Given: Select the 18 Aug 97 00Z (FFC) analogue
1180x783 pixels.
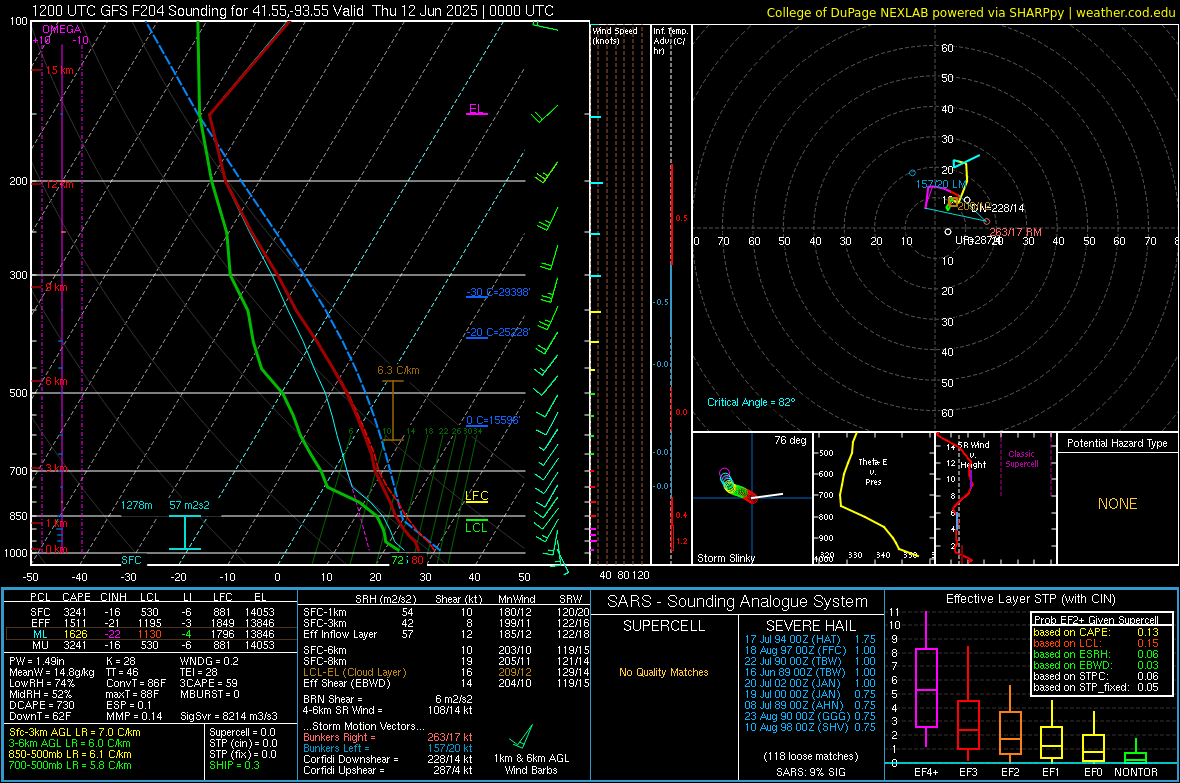Looking at the screenshot, I should tap(810, 650).
